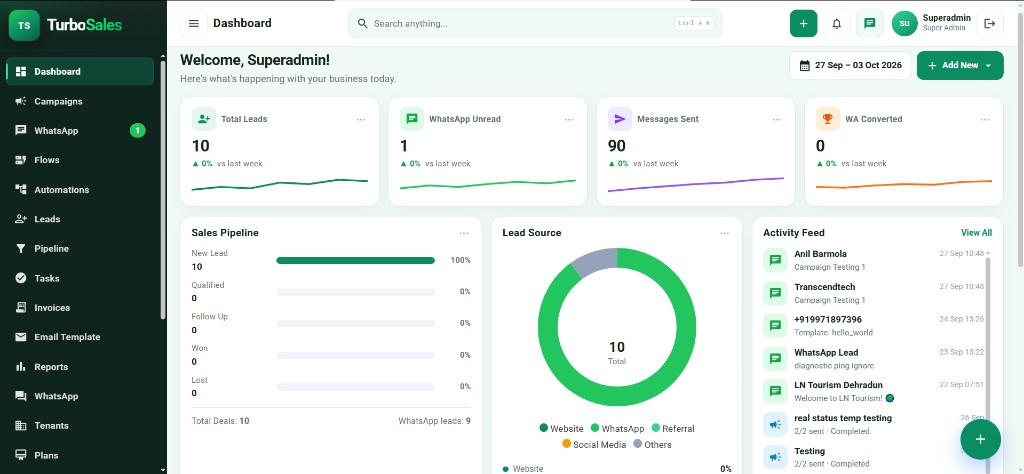Toggle Website legend in Lead Source

(x=561, y=428)
